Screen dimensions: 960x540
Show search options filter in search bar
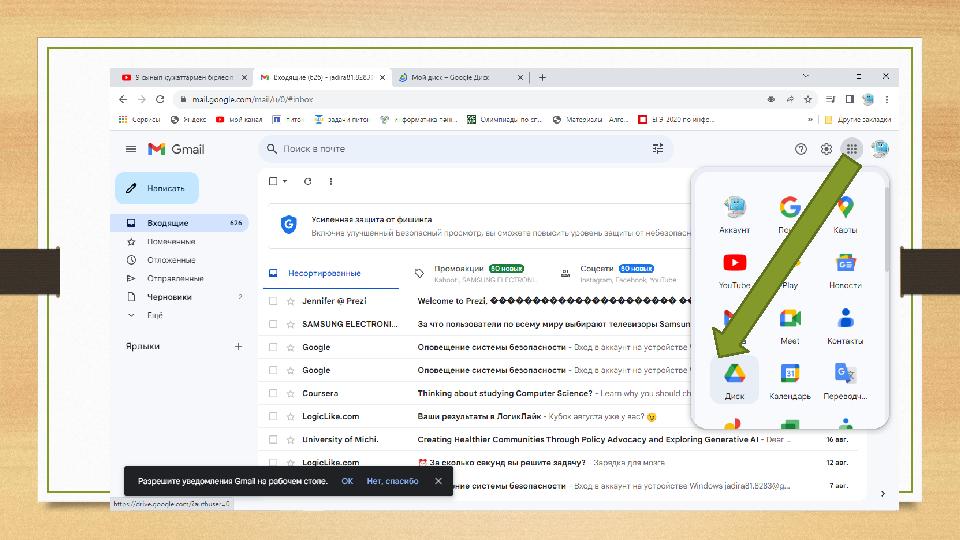click(x=658, y=149)
